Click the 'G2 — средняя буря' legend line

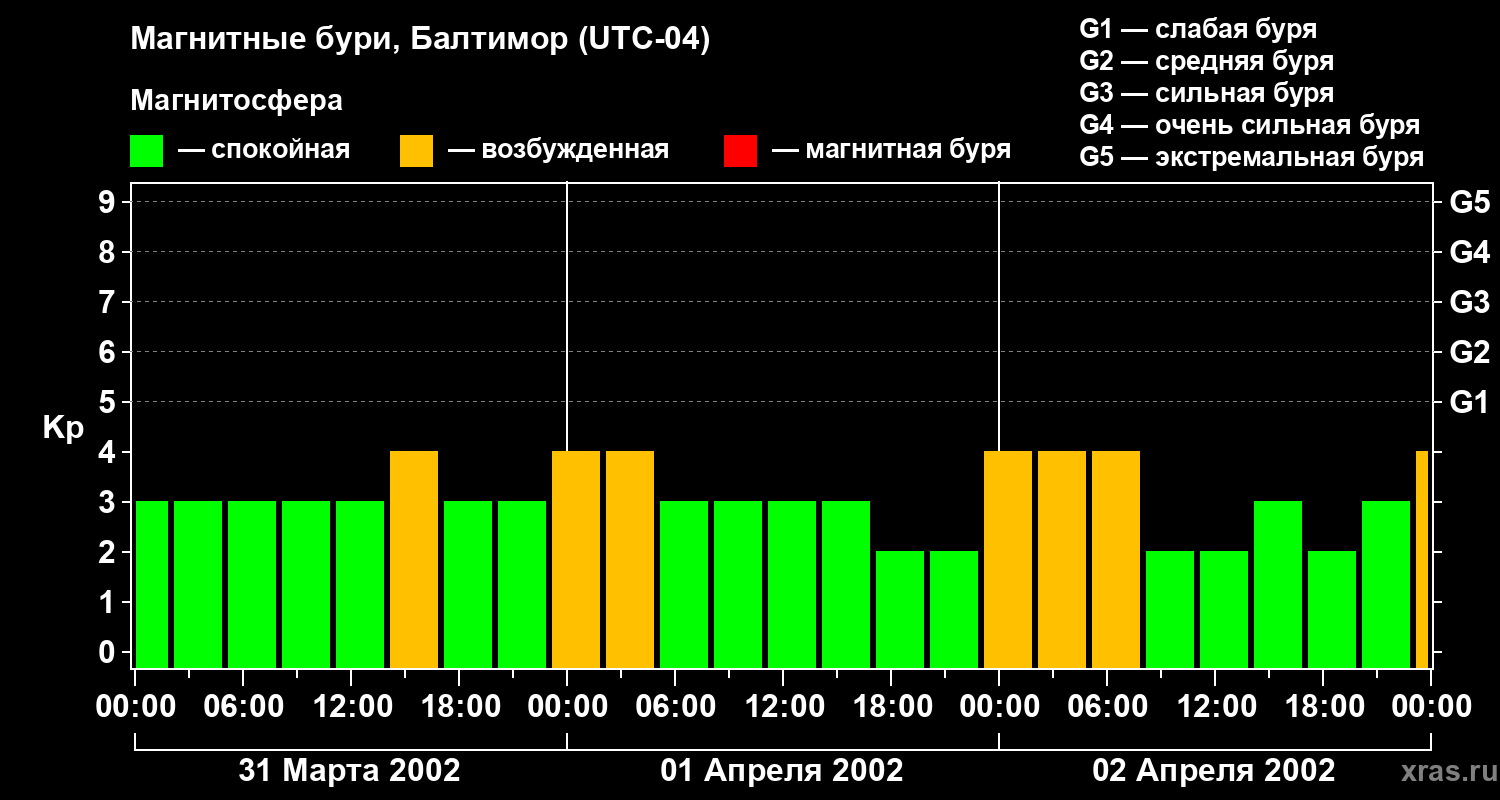(x=1206, y=61)
